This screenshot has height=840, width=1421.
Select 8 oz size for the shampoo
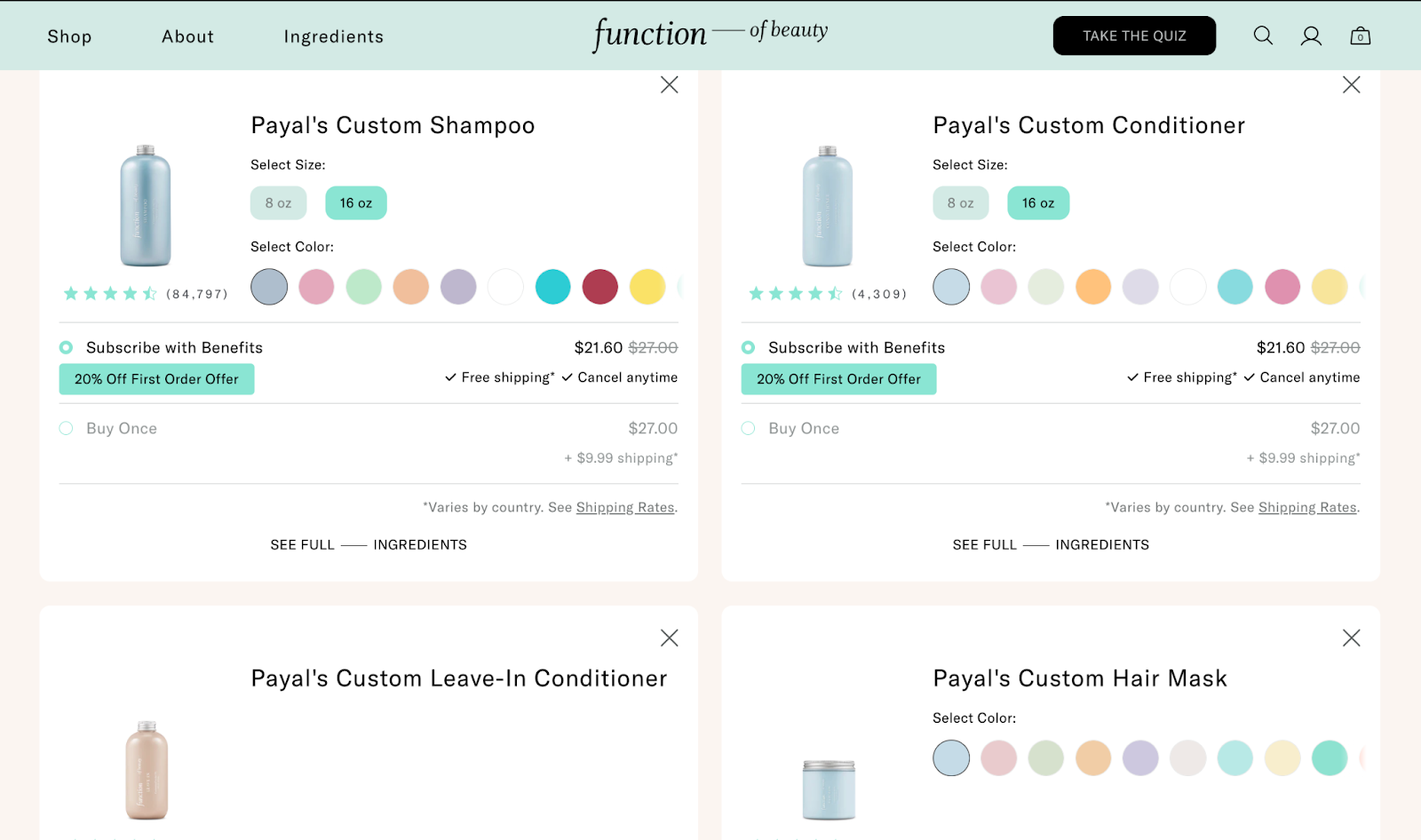pos(278,202)
